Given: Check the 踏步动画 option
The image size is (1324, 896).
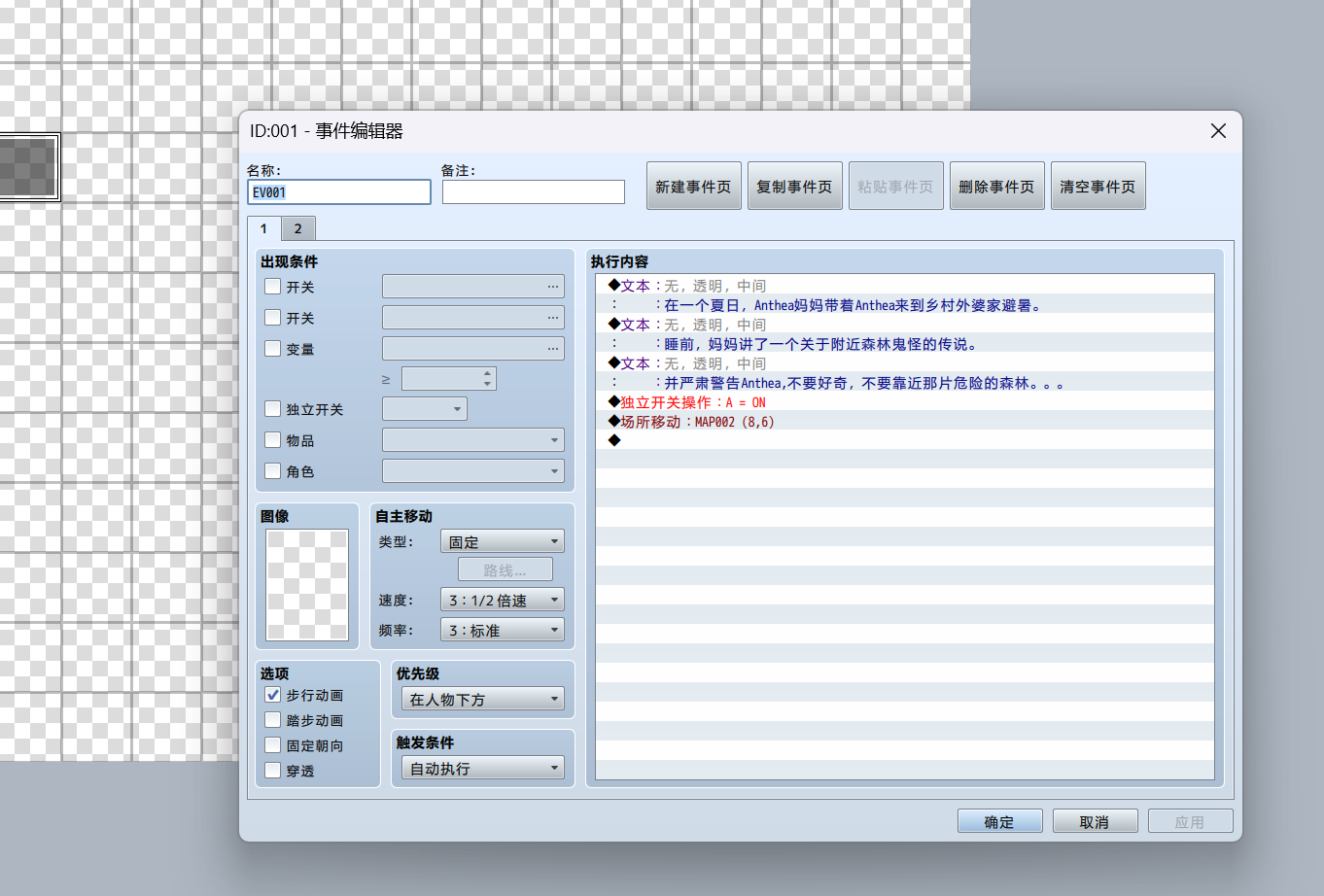Looking at the screenshot, I should (x=273, y=720).
